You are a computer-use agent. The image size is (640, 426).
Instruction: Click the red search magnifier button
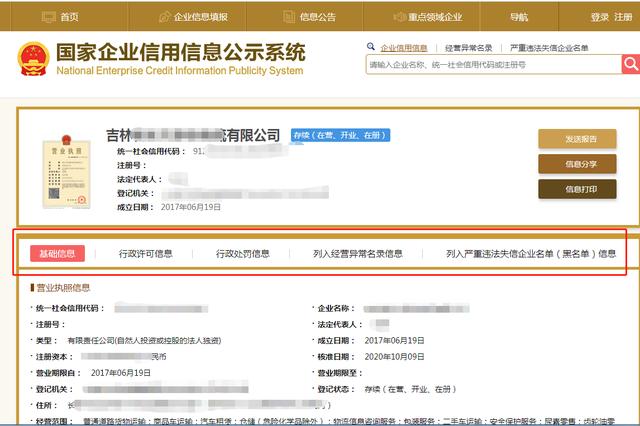[631, 64]
